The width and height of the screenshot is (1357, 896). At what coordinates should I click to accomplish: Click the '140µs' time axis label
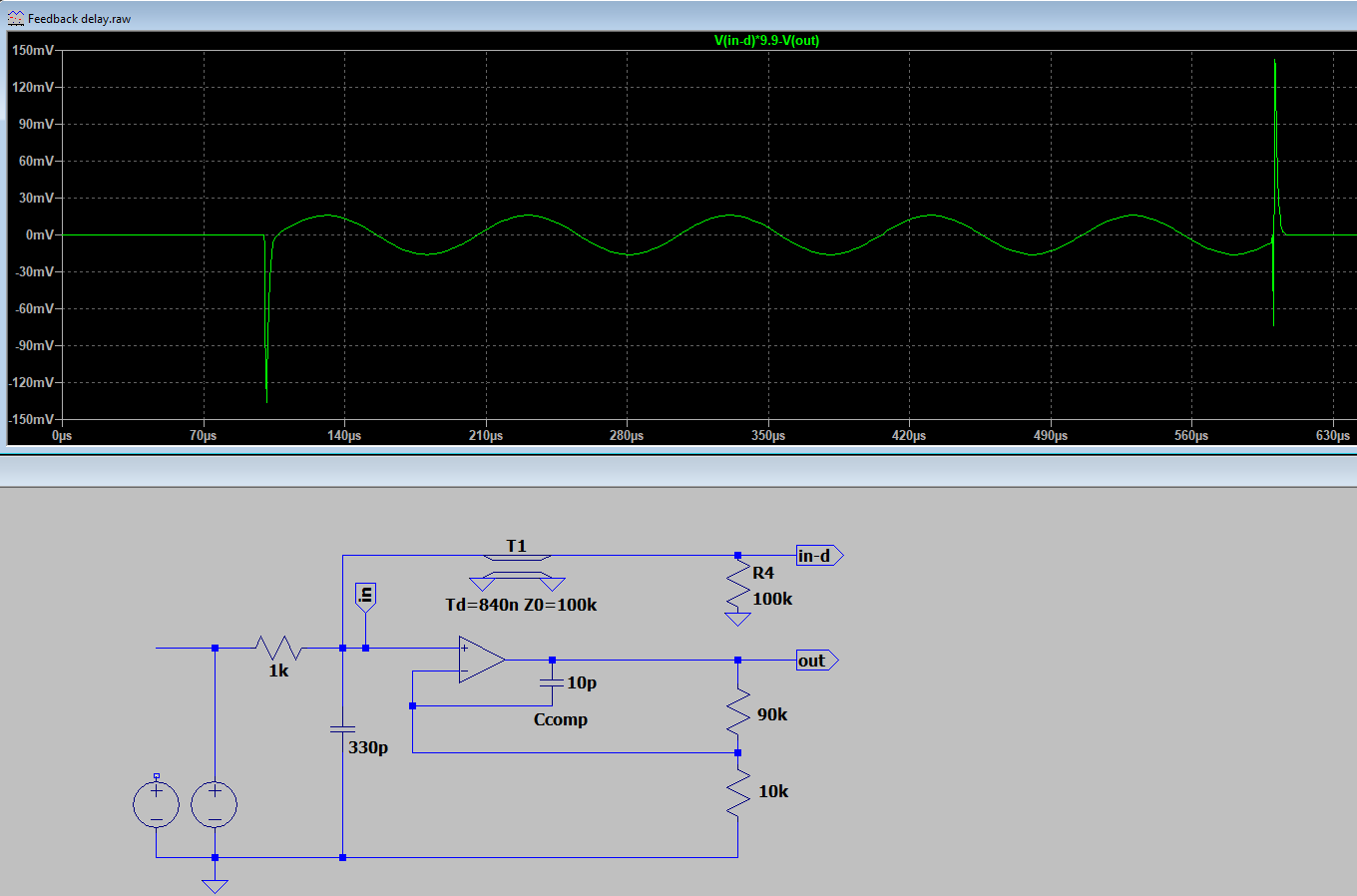[344, 435]
